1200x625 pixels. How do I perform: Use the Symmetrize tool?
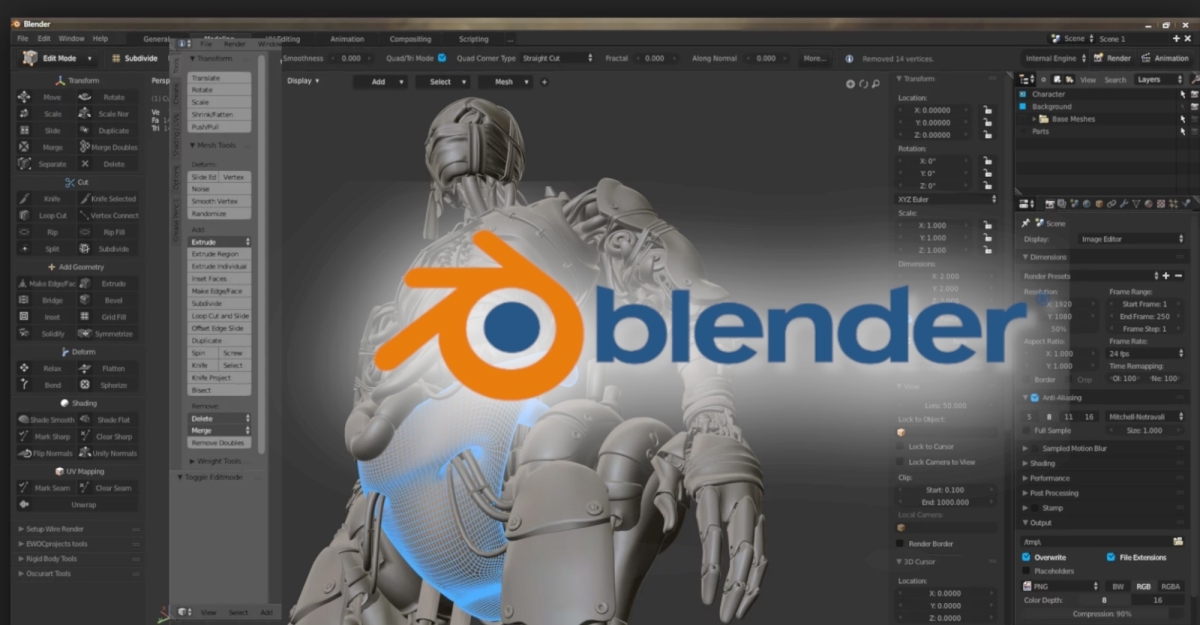108,334
